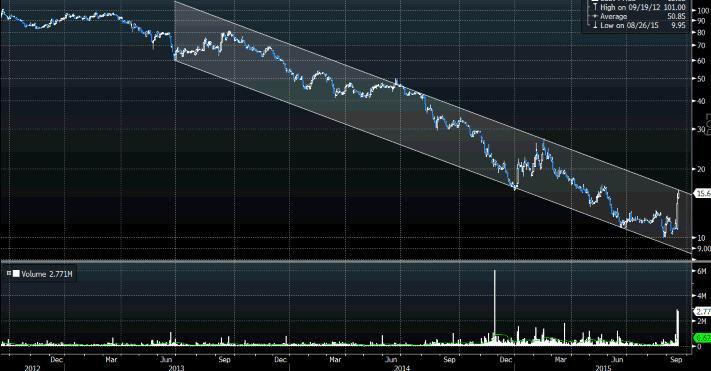Select the Low on 08/26/15 legend entry
Viewport: 711px width, 371px height.
point(639,25)
